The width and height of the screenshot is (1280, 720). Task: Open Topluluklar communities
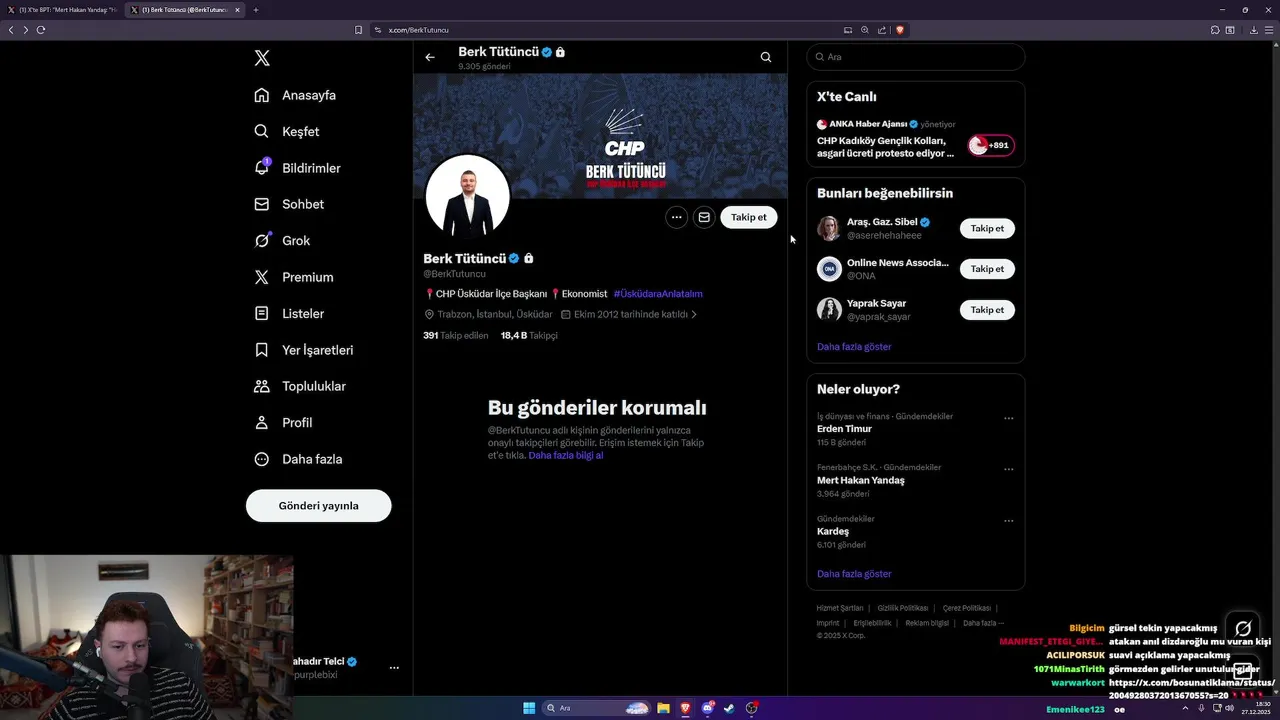click(300, 386)
